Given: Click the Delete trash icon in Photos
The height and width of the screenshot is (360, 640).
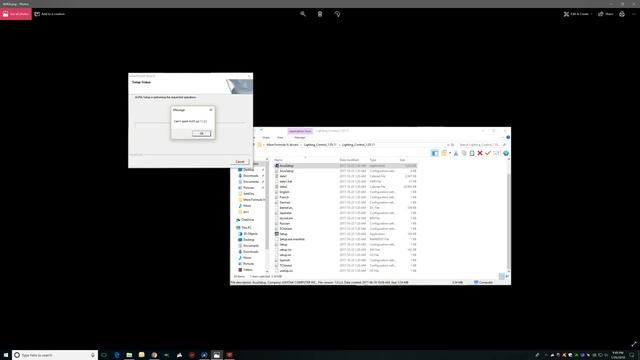Looking at the screenshot, I should pyautogui.click(x=320, y=14).
